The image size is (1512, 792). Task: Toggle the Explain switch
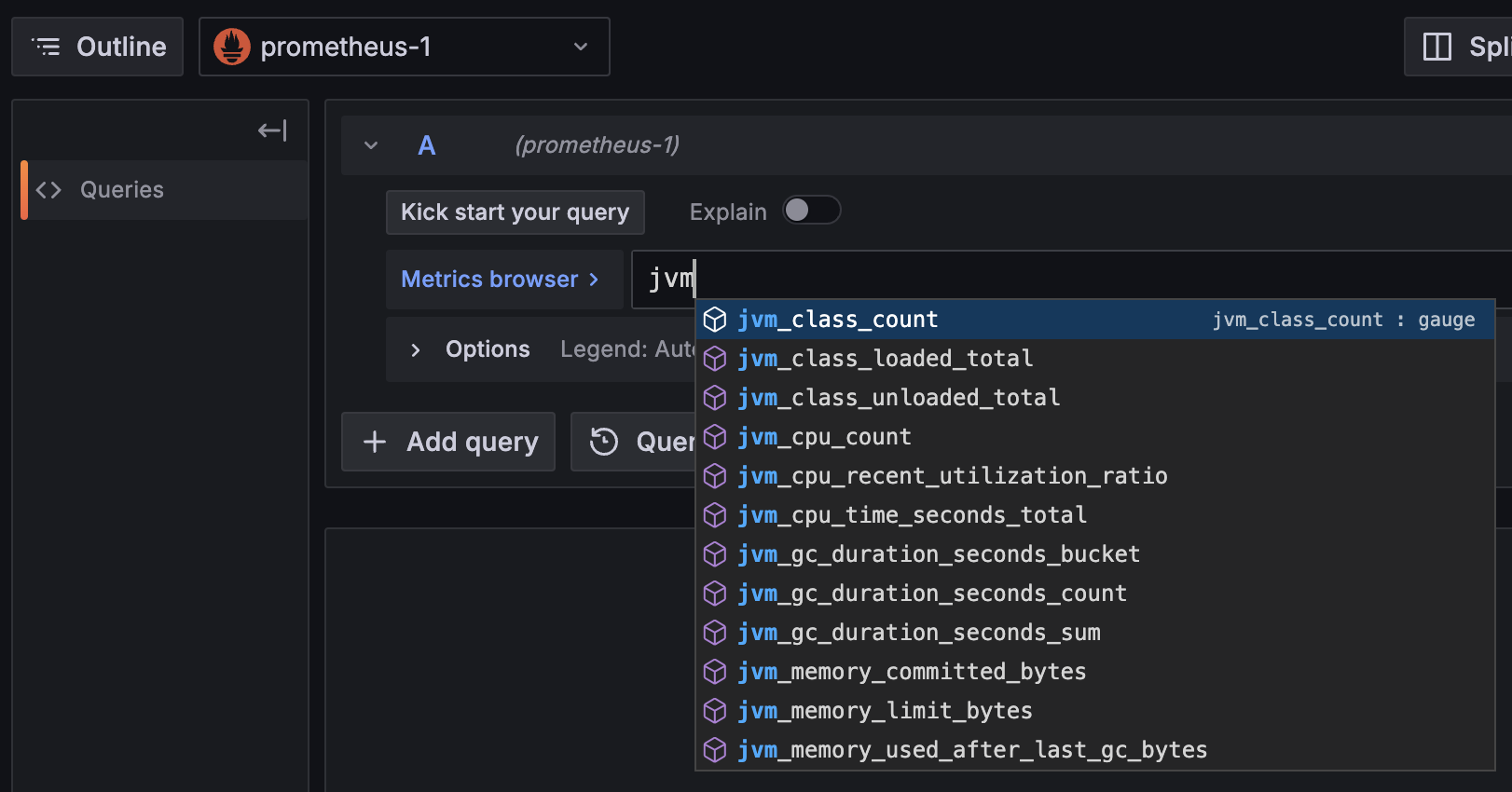[812, 211]
